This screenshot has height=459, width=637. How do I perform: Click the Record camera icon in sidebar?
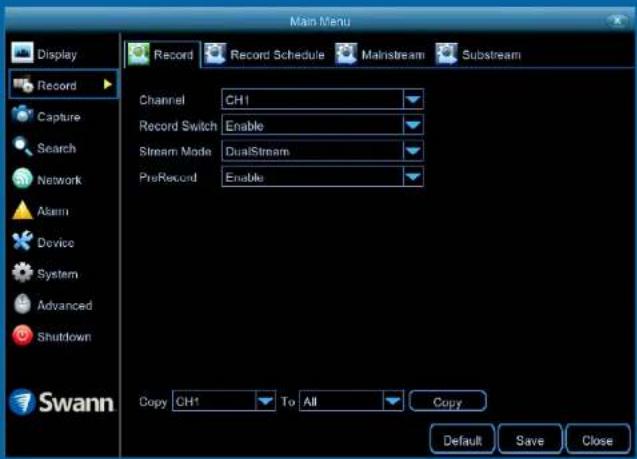pyautogui.click(x=23, y=84)
